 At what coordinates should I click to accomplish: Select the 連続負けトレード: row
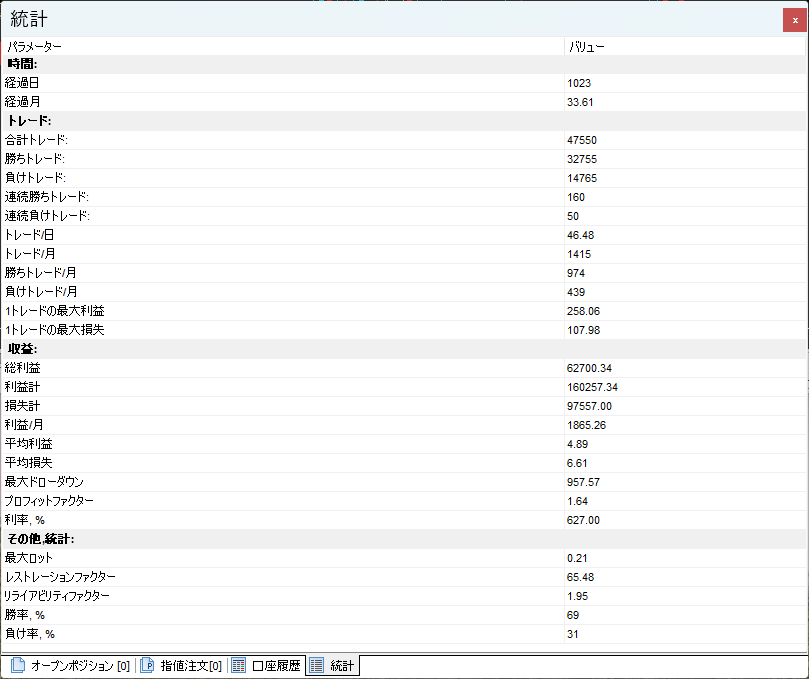(x=404, y=216)
